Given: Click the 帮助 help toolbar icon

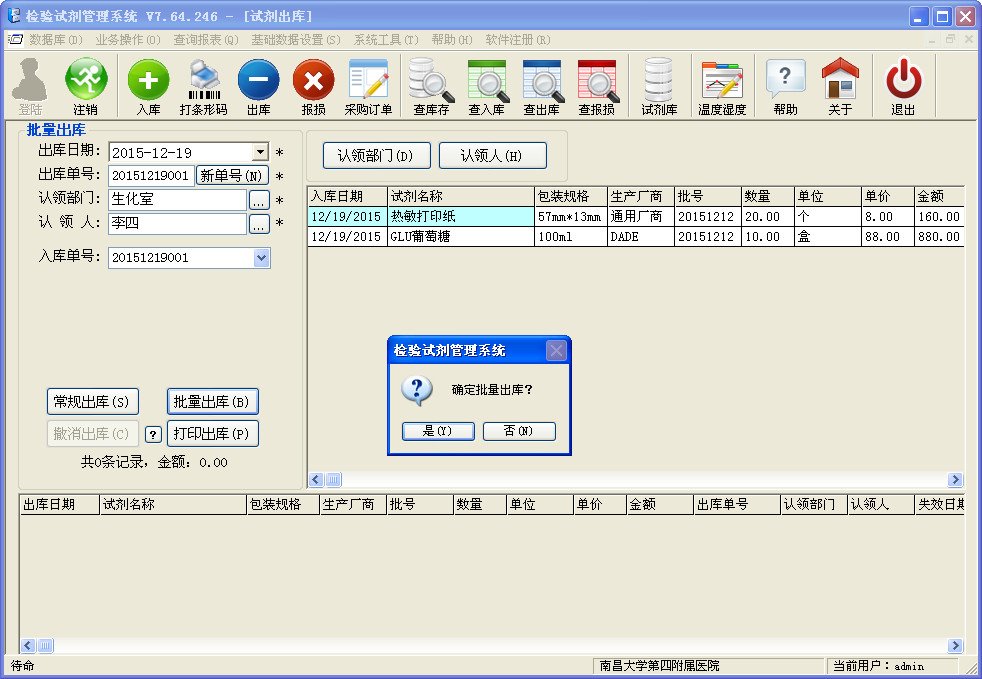Looking at the screenshot, I should (785, 86).
